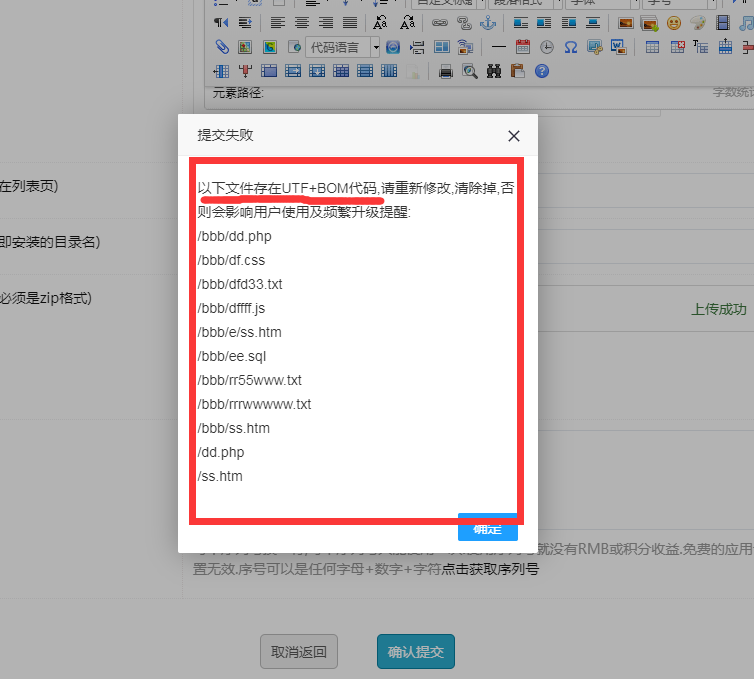Insert a hyperlink using the chain icon
Image resolution: width=754 pixels, height=679 pixels.
click(x=440, y=22)
